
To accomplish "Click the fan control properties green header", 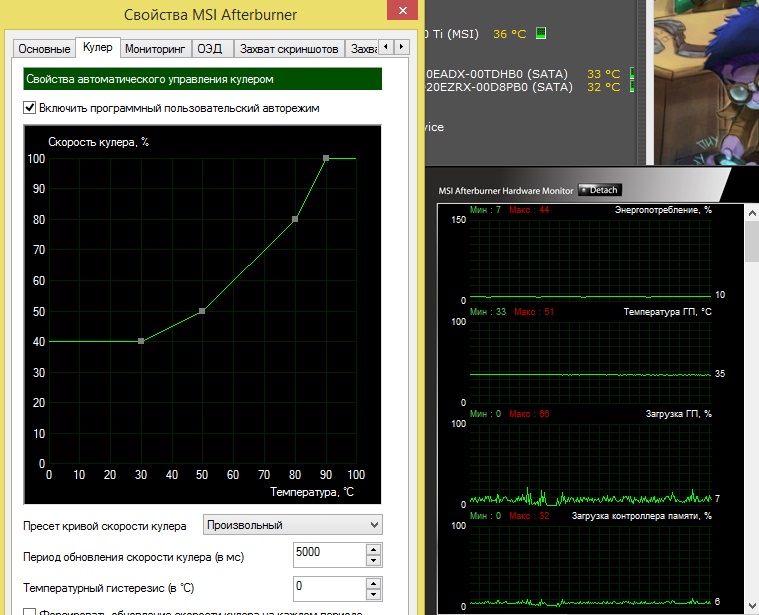I will pyautogui.click(x=202, y=79).
